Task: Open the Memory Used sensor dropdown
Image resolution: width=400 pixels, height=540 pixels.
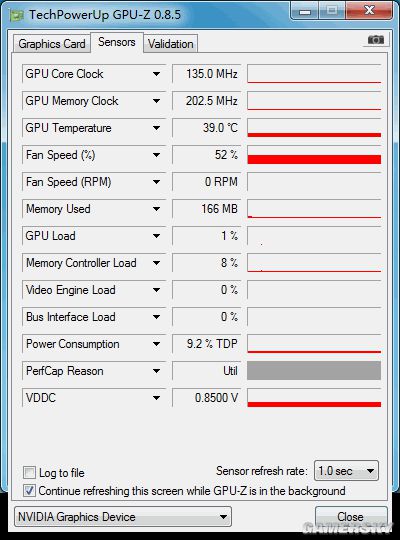Action: coord(156,209)
